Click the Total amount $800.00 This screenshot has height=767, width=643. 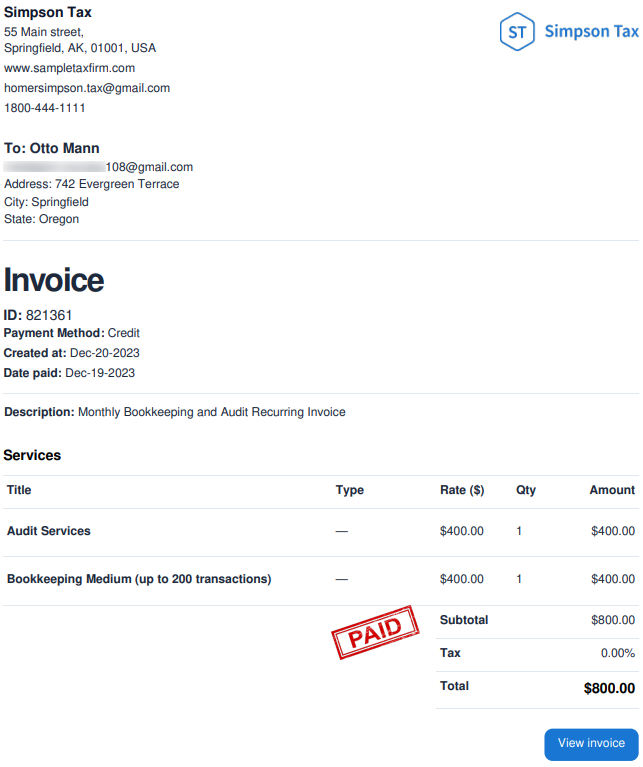pyautogui.click(x=609, y=688)
